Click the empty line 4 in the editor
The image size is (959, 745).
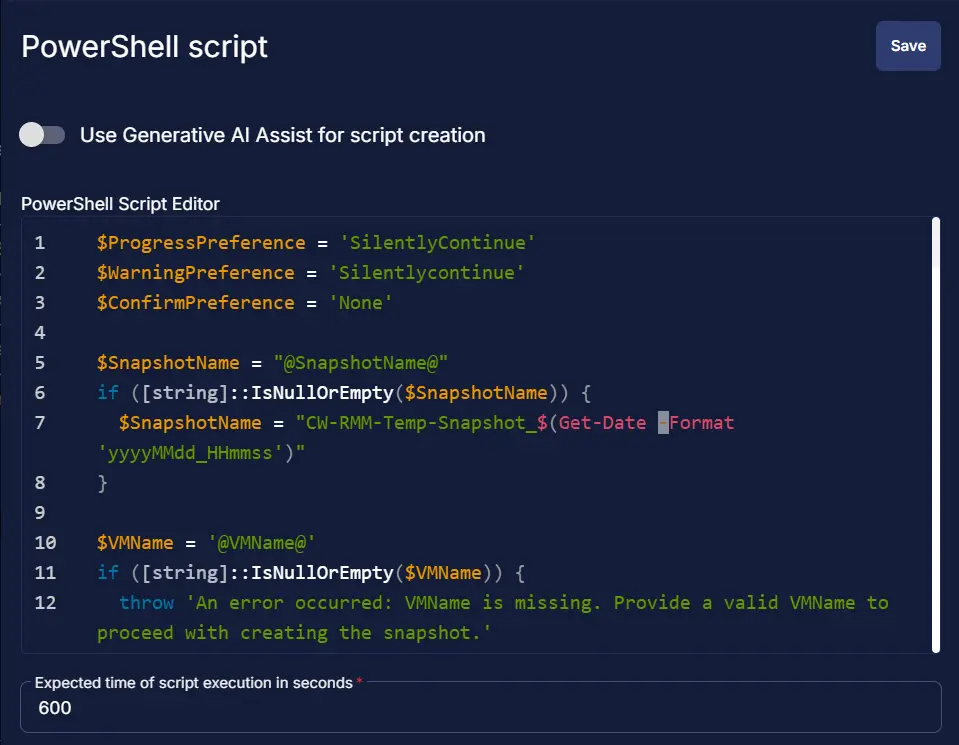click(x=400, y=333)
